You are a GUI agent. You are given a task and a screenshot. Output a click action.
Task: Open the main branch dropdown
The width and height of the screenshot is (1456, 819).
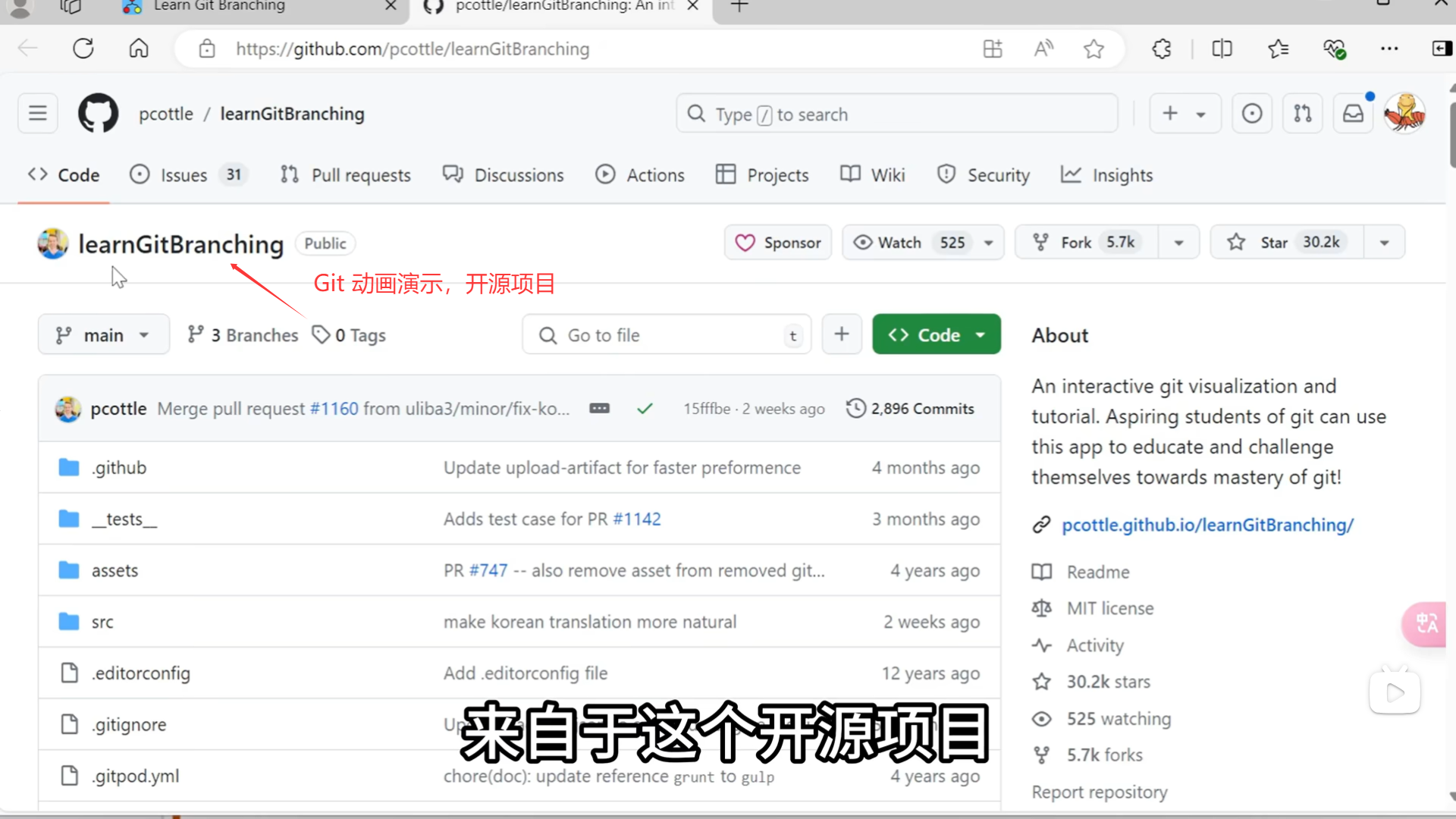(103, 335)
